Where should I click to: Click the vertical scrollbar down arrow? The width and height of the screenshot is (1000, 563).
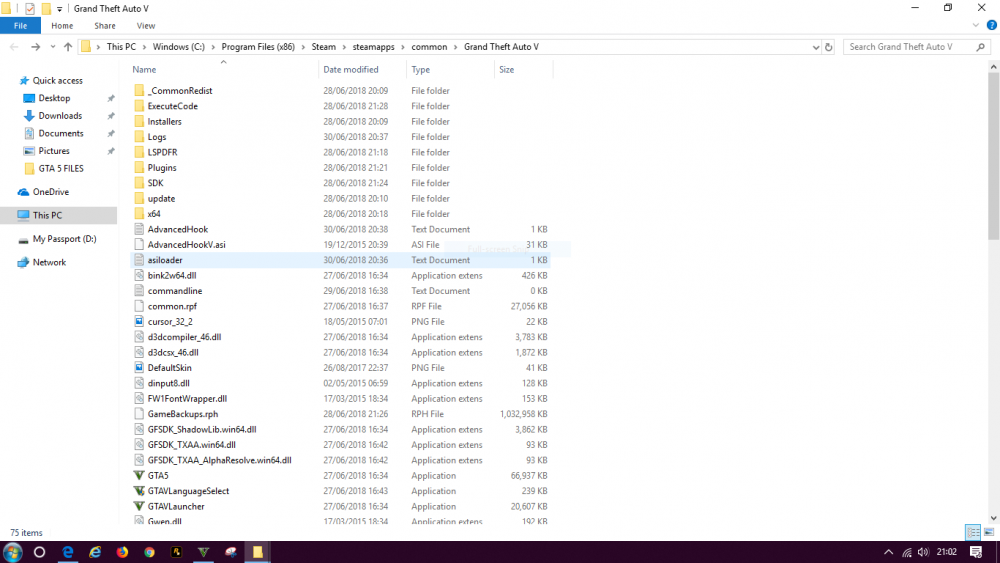[x=994, y=518]
